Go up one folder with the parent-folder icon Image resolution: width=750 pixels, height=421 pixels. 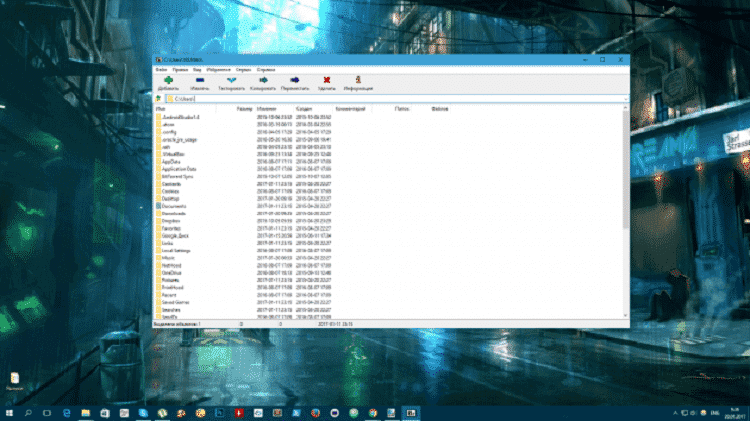tap(159, 99)
